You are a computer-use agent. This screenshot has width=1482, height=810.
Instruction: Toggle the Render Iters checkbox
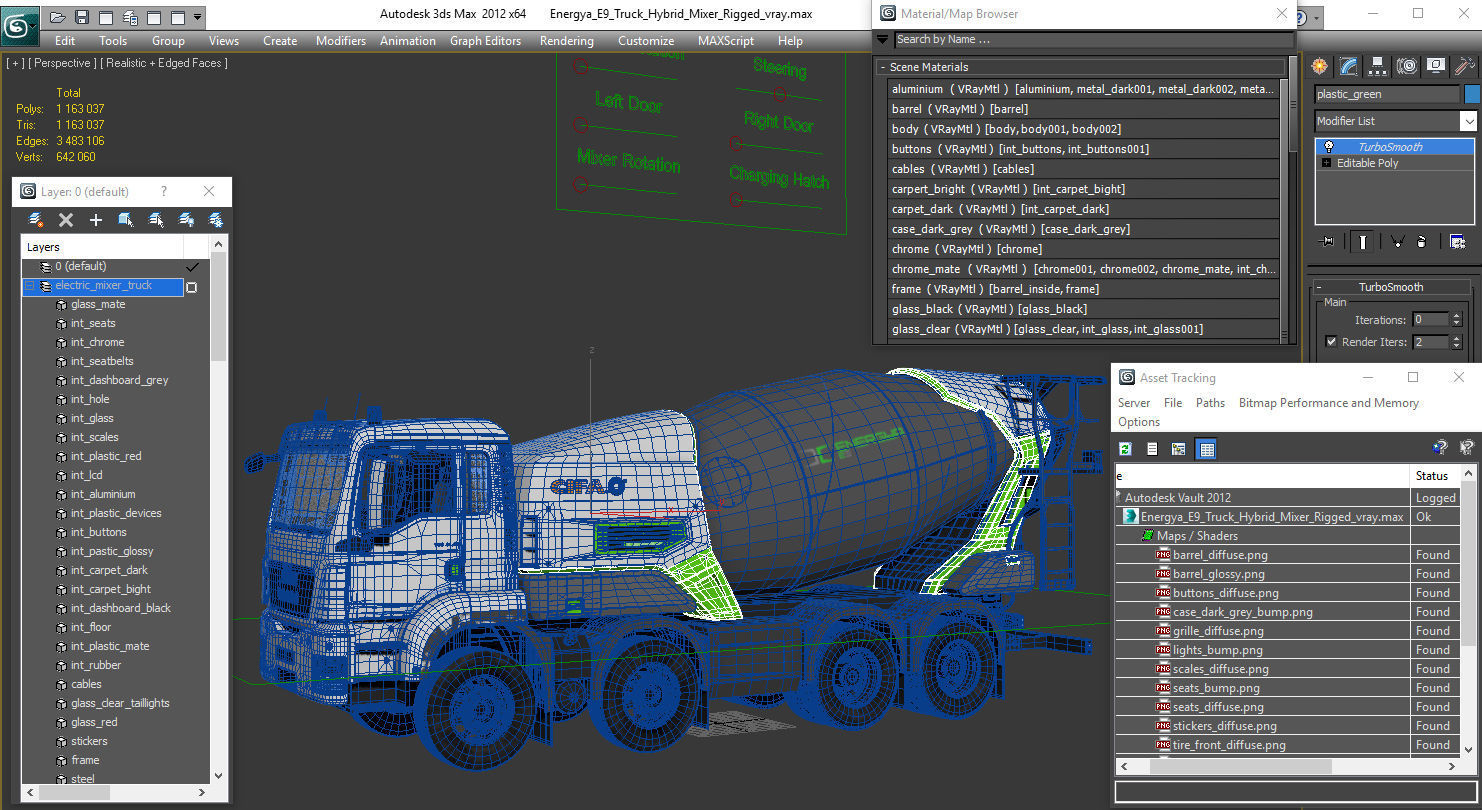point(1331,342)
